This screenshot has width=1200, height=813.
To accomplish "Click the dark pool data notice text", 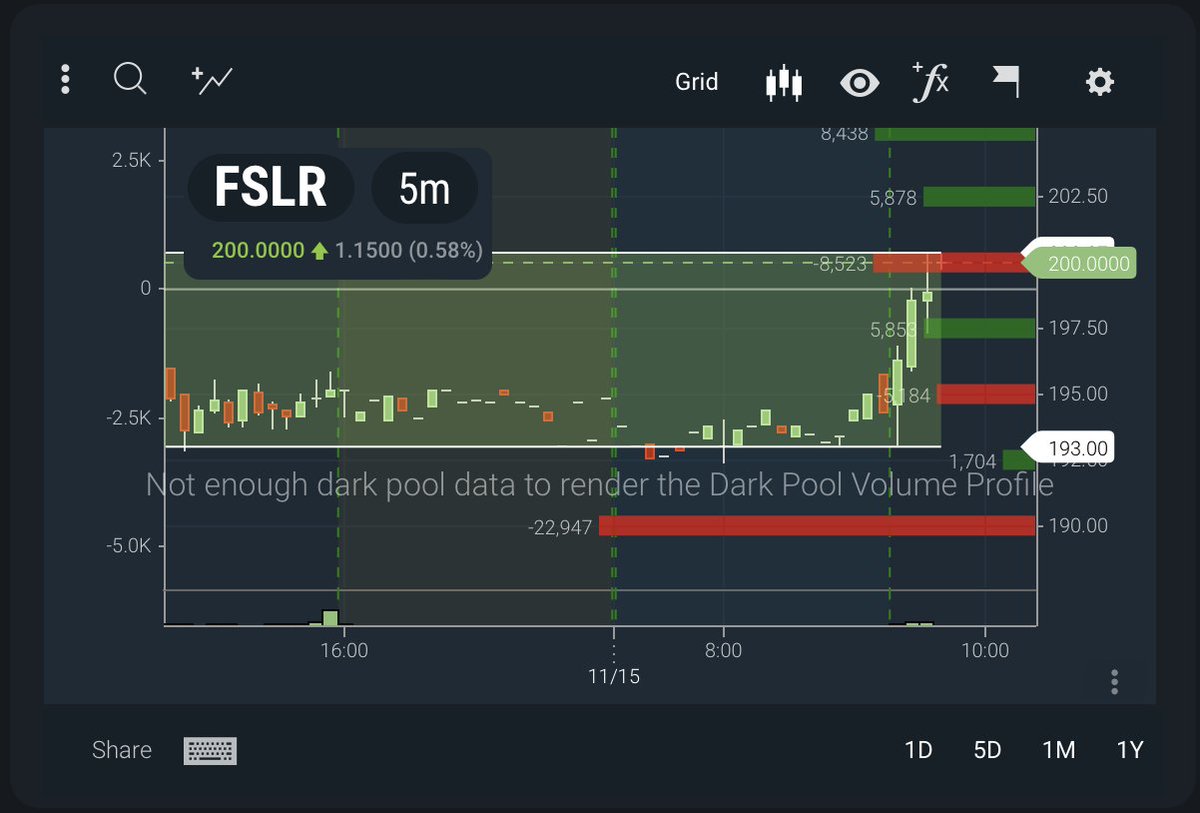I will [x=599, y=485].
